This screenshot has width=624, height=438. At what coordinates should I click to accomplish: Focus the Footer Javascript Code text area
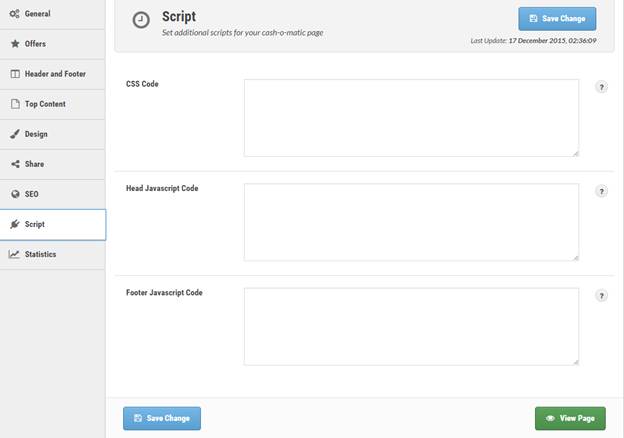411,326
